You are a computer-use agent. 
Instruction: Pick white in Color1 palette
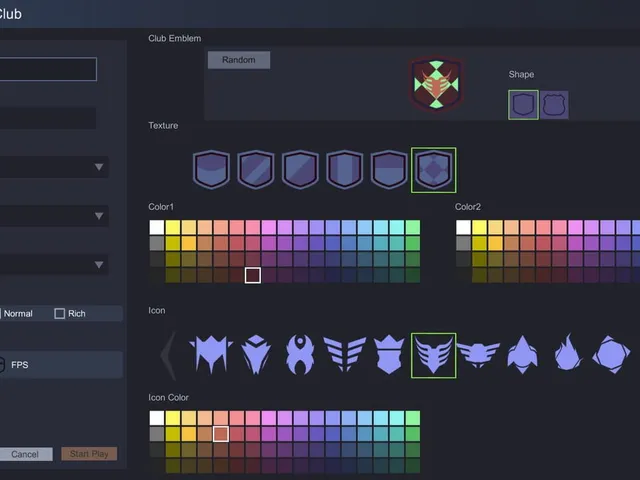157,227
